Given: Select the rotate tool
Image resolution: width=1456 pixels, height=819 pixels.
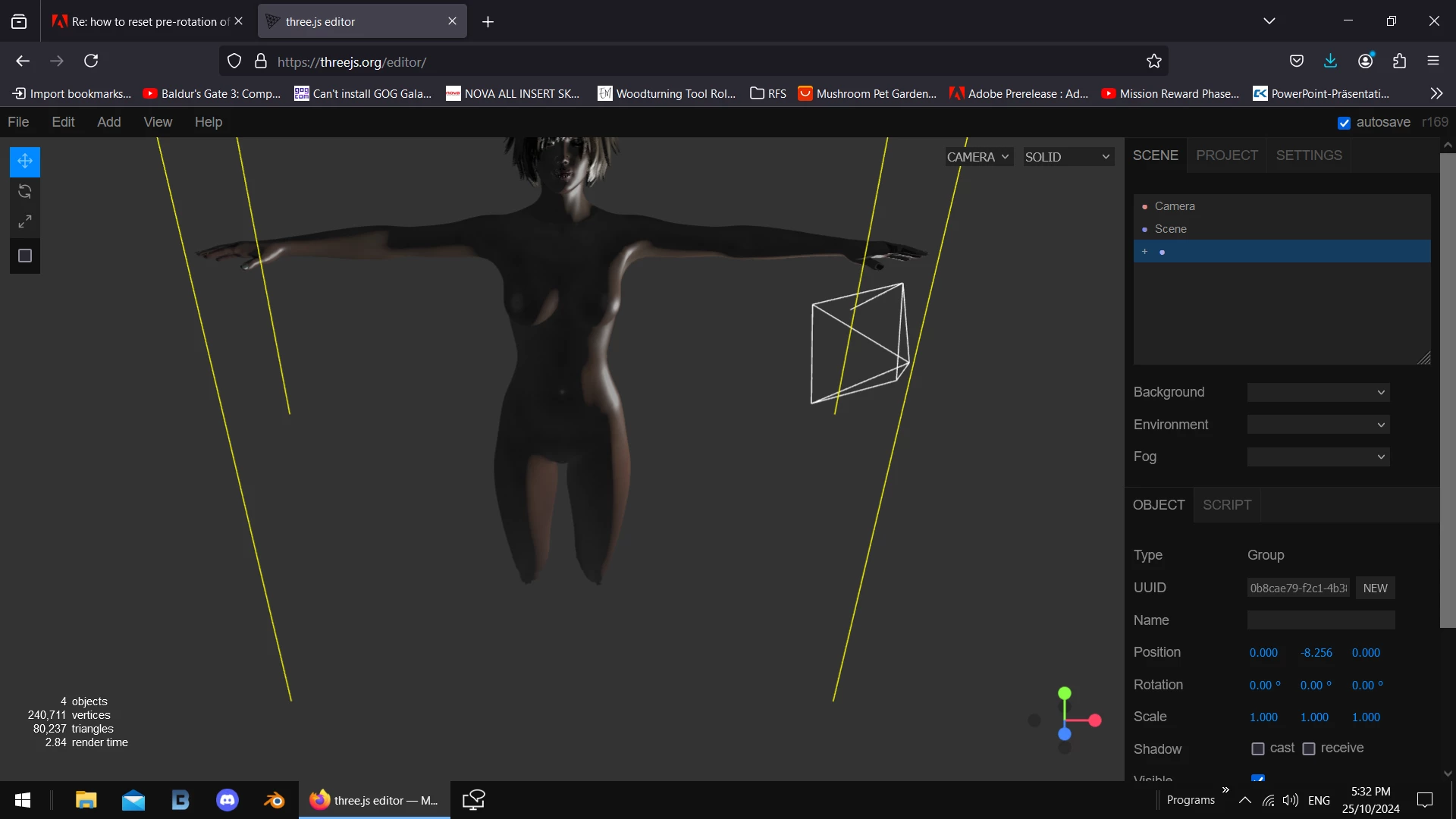Looking at the screenshot, I should coord(24,191).
